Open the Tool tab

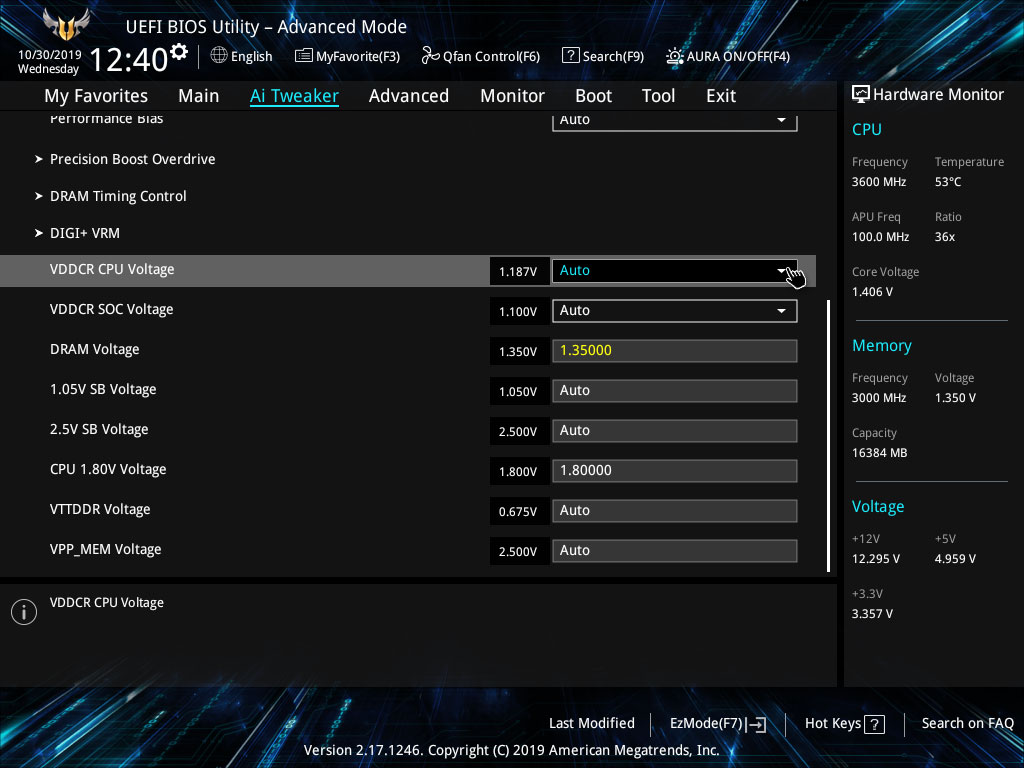(658, 96)
